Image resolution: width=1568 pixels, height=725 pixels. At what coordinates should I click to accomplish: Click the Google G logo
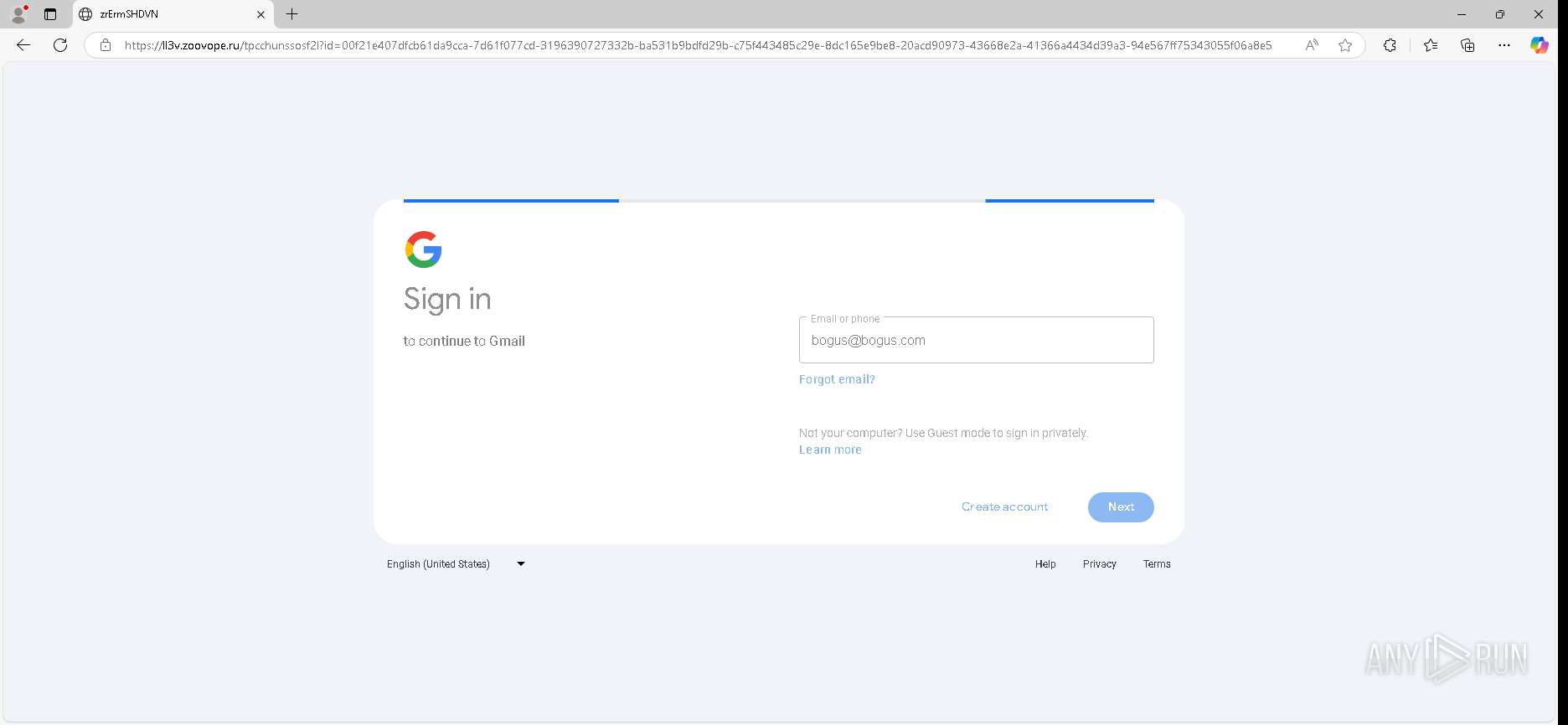tap(423, 249)
